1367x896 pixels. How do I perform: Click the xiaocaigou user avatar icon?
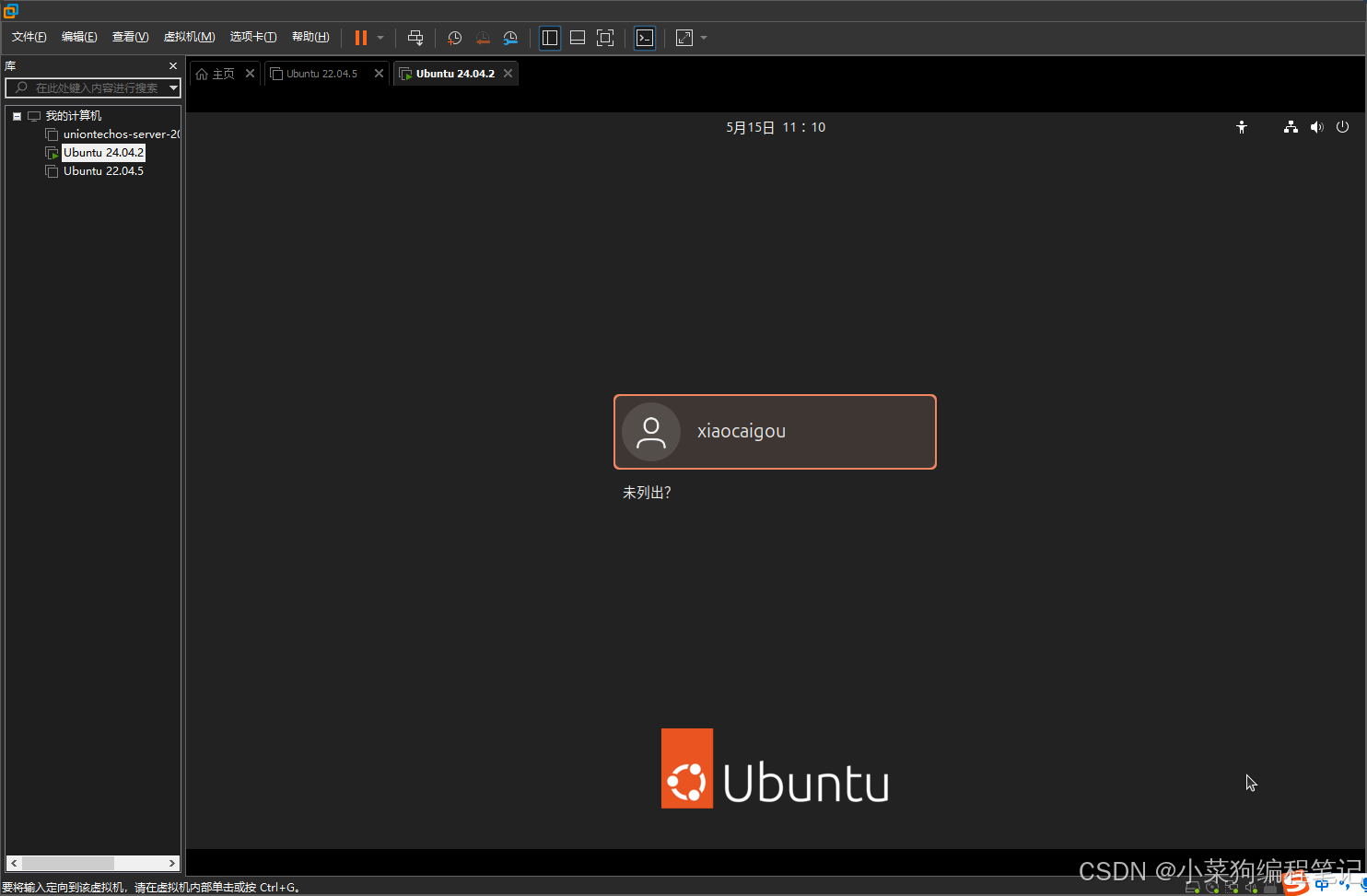pos(651,432)
